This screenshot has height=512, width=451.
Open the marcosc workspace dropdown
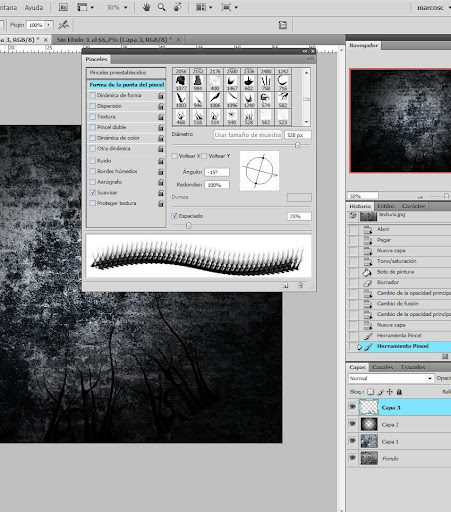pyautogui.click(x=434, y=7)
